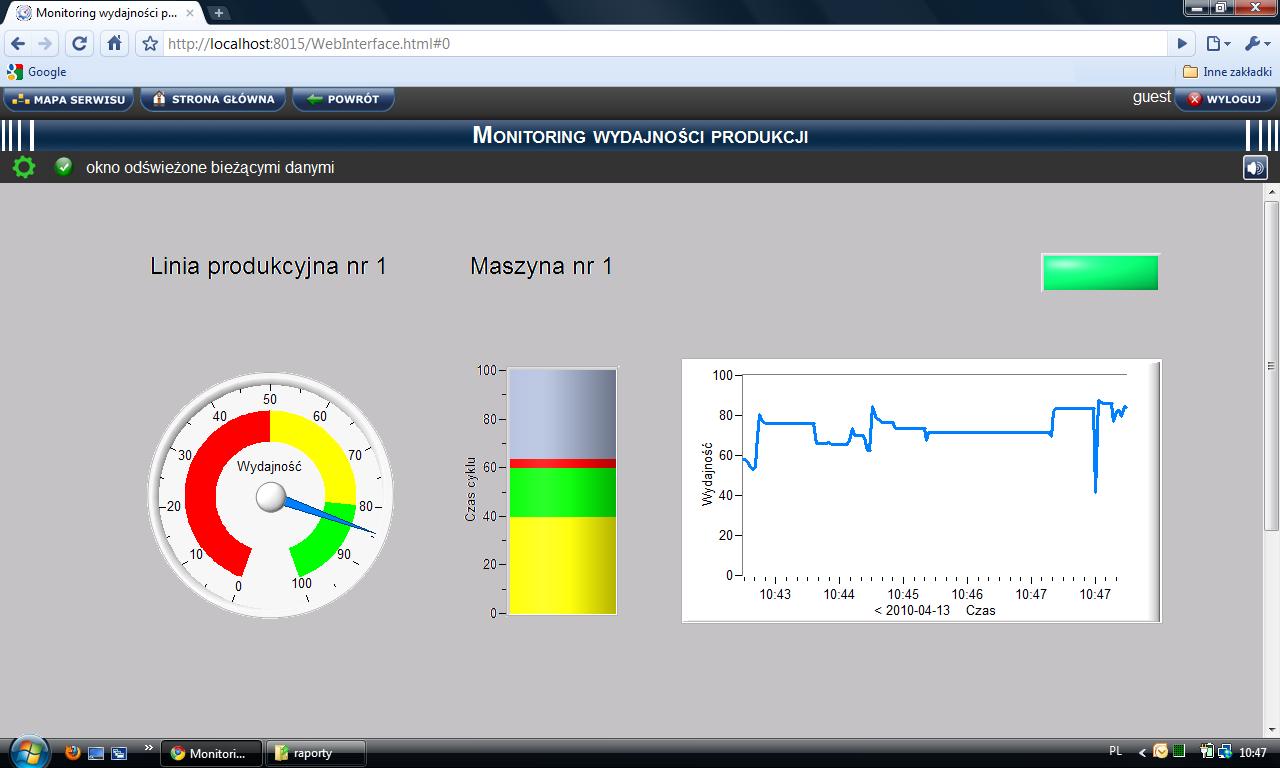Click the green gear settings icon
The height and width of the screenshot is (768, 1280).
23,167
